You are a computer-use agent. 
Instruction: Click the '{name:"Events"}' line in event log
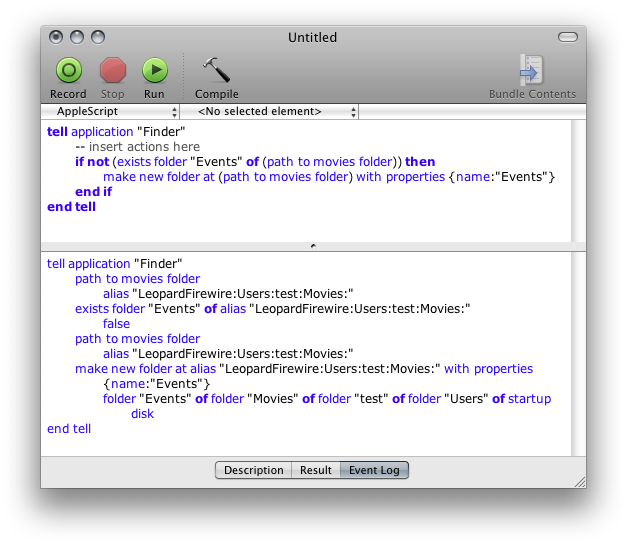156,384
